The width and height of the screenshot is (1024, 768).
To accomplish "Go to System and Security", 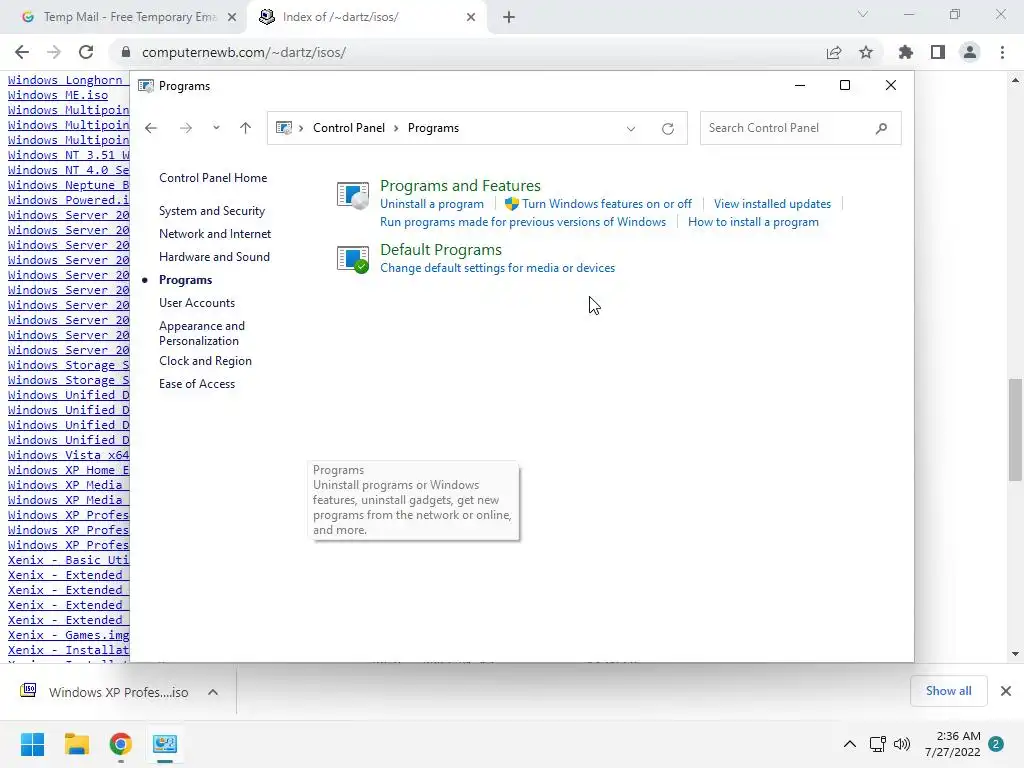I will tap(212, 211).
